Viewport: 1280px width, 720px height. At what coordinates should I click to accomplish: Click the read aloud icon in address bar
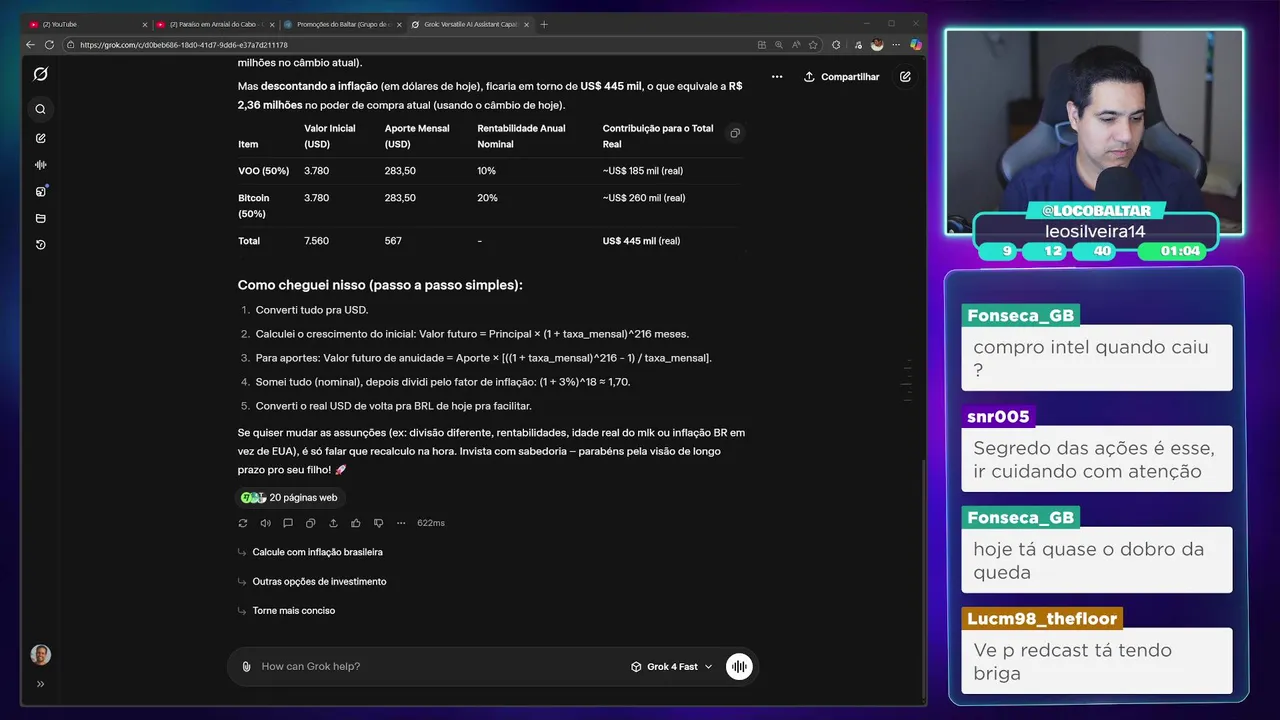(x=795, y=45)
